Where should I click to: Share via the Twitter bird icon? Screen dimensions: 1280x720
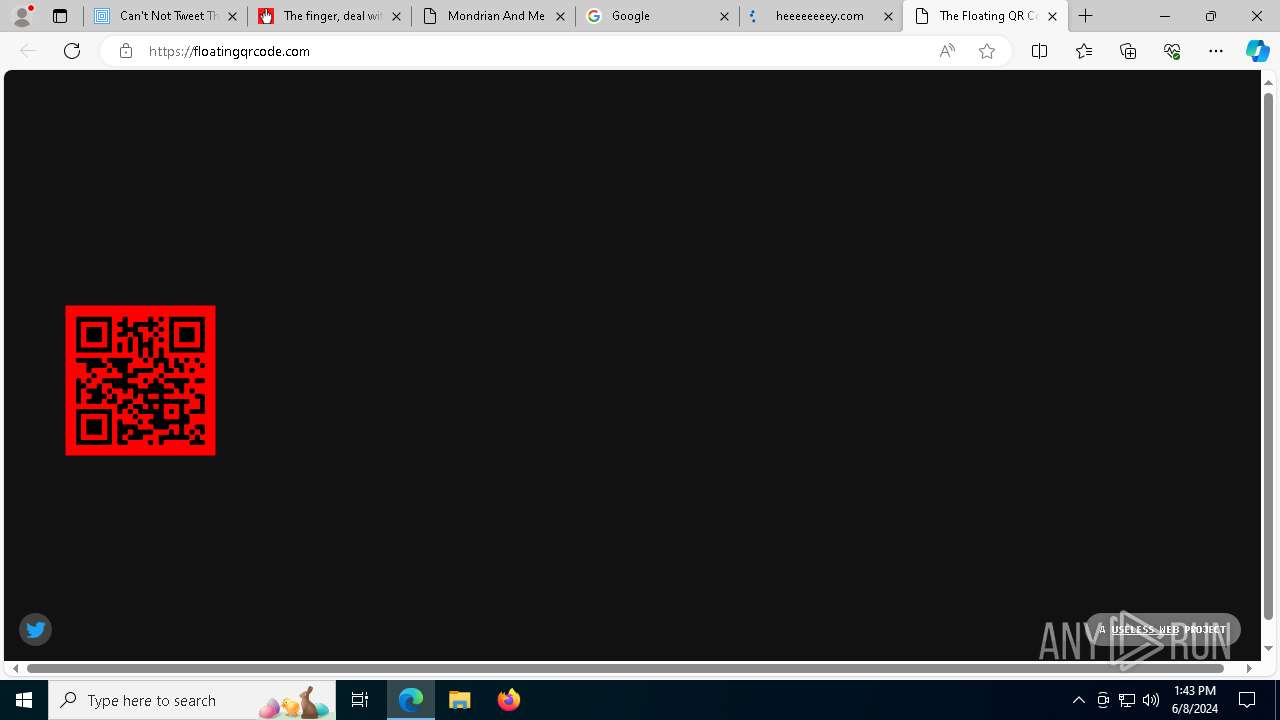pos(35,629)
